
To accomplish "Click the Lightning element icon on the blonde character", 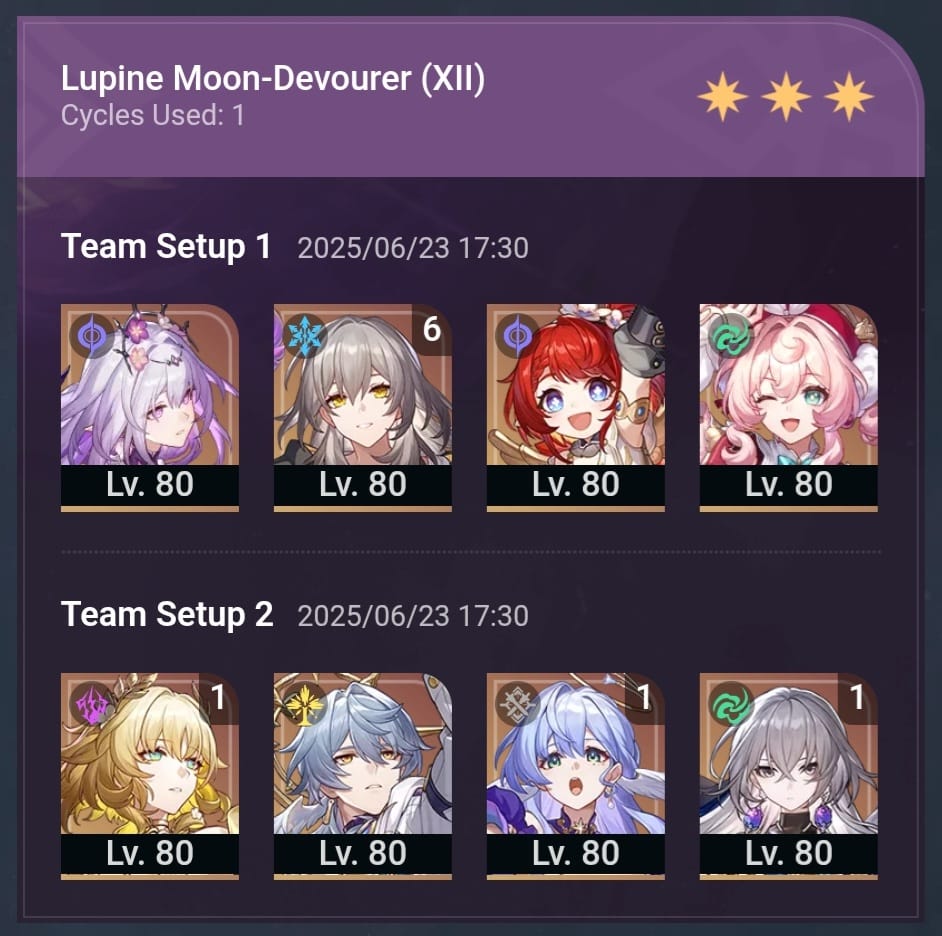I will click(91, 704).
